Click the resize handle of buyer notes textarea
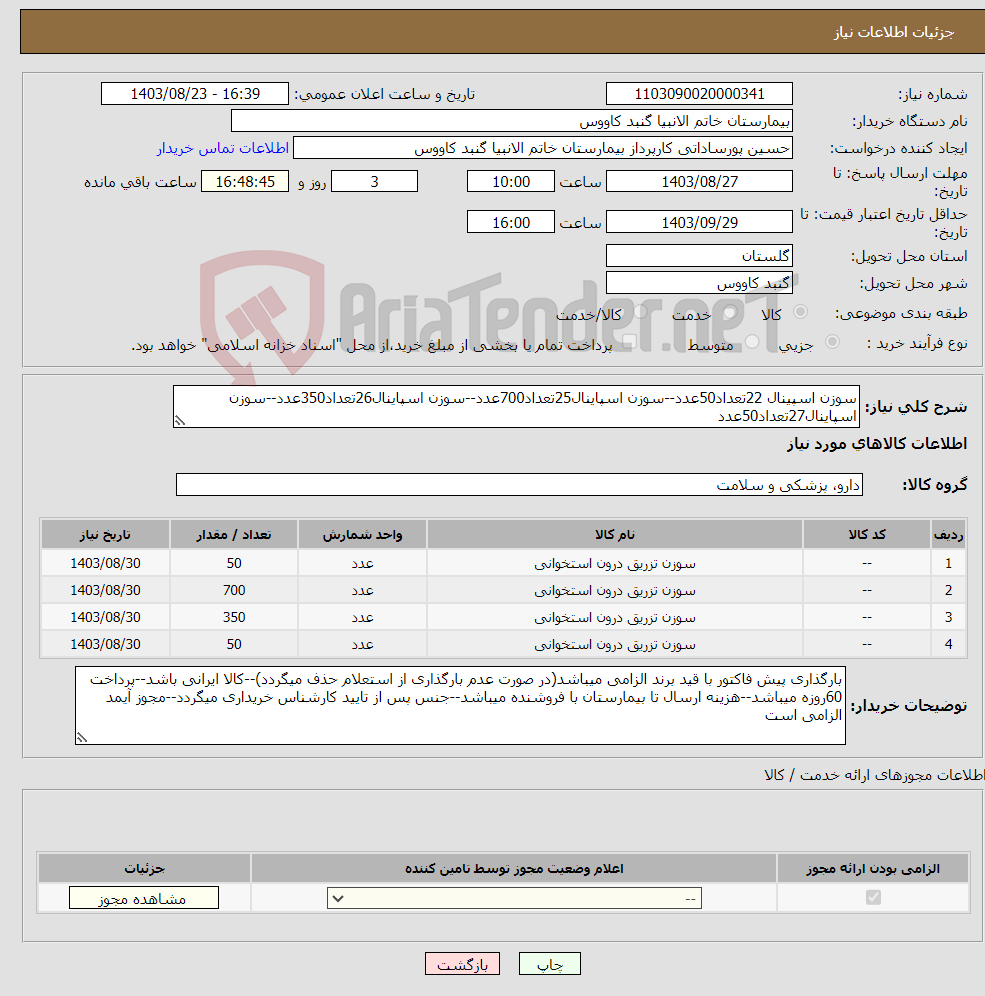985x996 pixels. (82, 737)
